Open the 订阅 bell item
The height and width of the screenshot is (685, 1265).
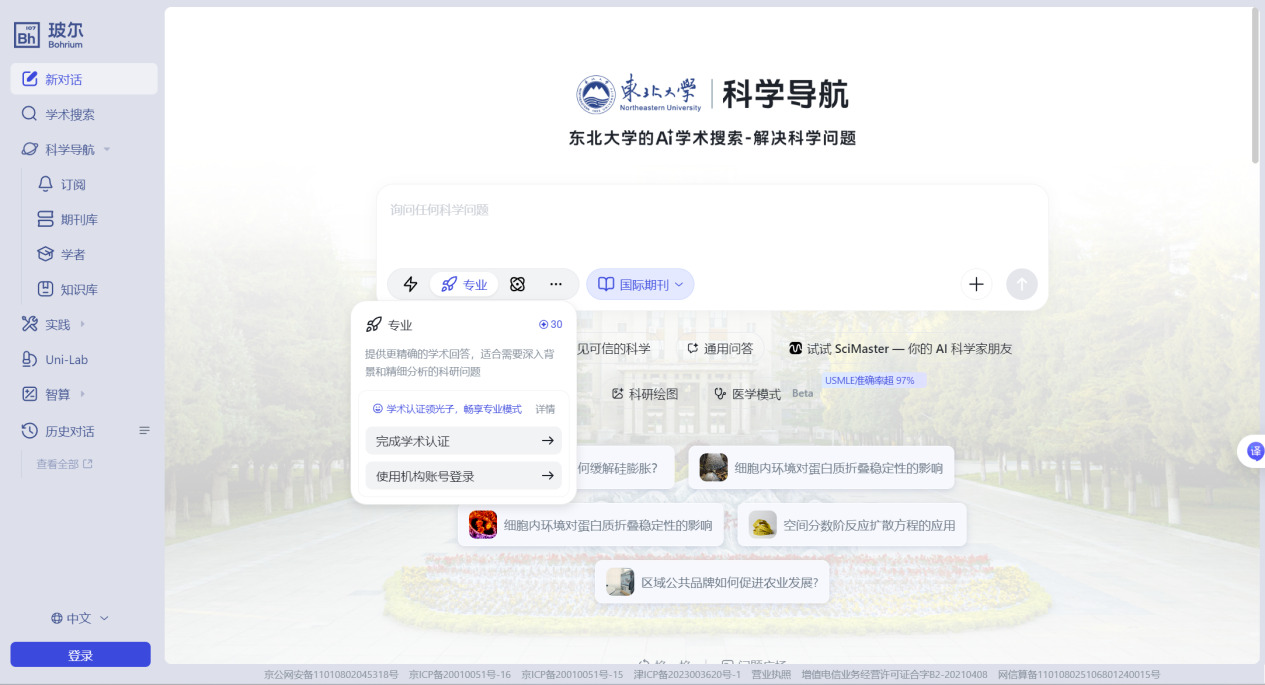pyautogui.click(x=73, y=184)
